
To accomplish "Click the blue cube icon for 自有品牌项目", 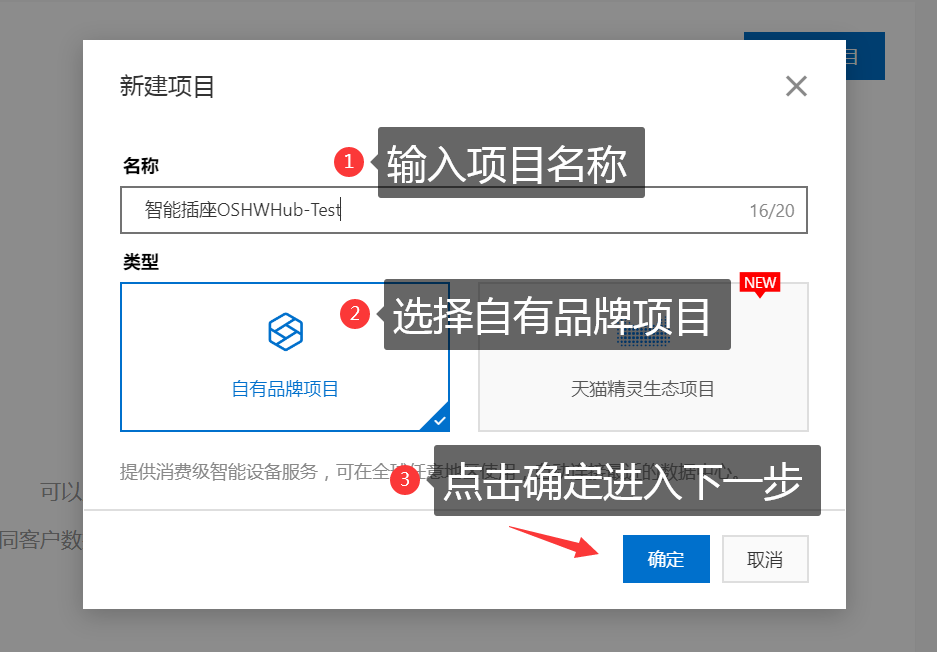I will point(286,332).
